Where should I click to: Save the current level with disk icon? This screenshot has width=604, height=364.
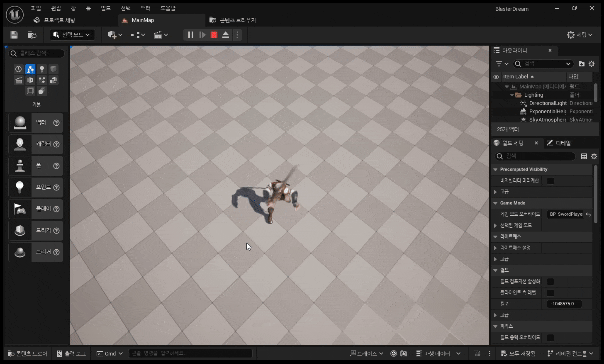pyautogui.click(x=14, y=35)
